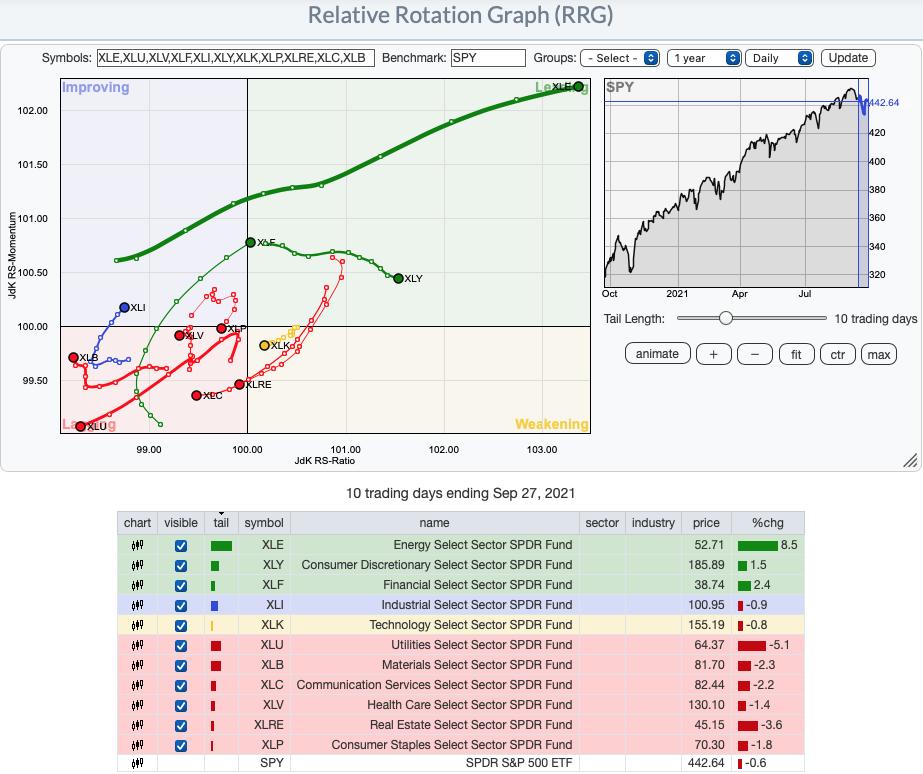Open the chart icon for XLF row
This screenshot has width=923, height=774.
click(137, 586)
